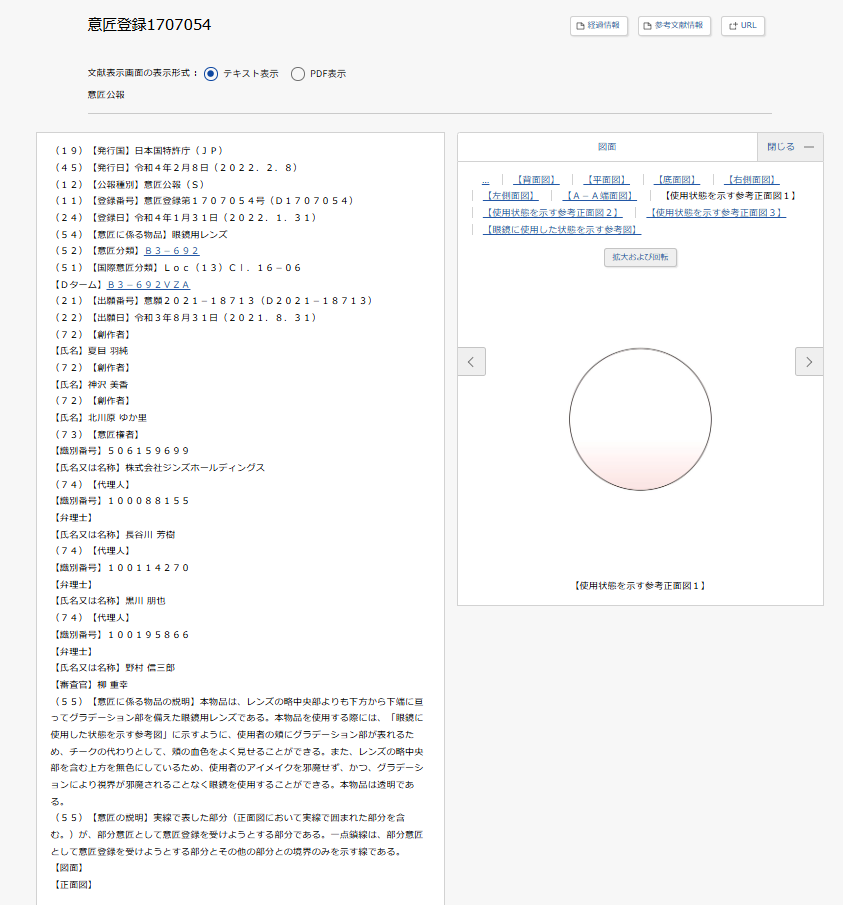Viewport: 843px width, 905px height.
Task: Click the ellipsis link for earlier drawings
Action: pyautogui.click(x=485, y=180)
